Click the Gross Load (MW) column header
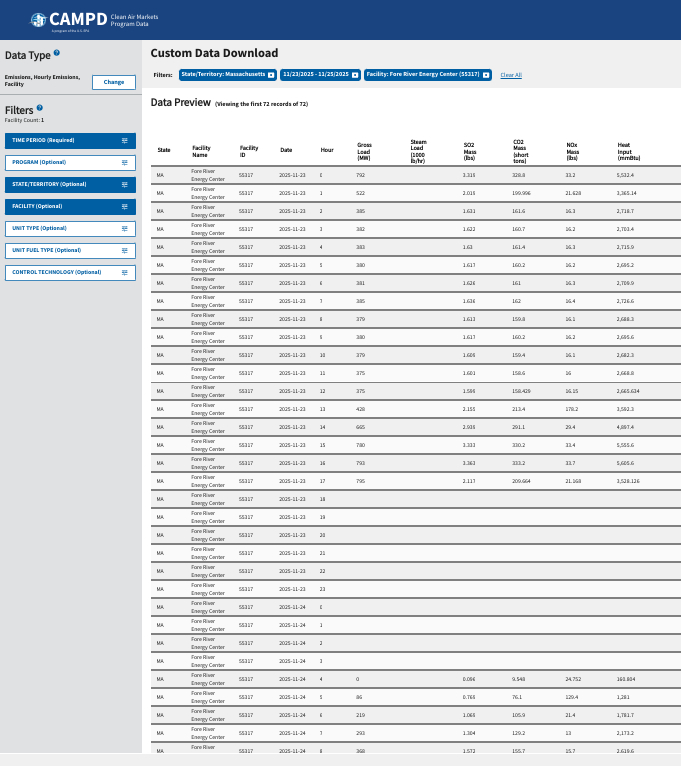Viewport: 681px width, 766px height. 364,150
